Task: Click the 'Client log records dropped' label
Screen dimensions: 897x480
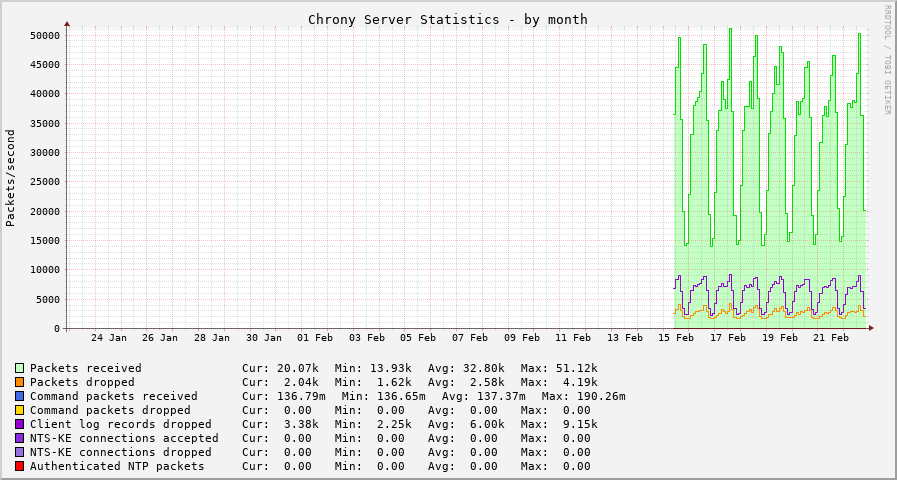Action: click(x=121, y=424)
